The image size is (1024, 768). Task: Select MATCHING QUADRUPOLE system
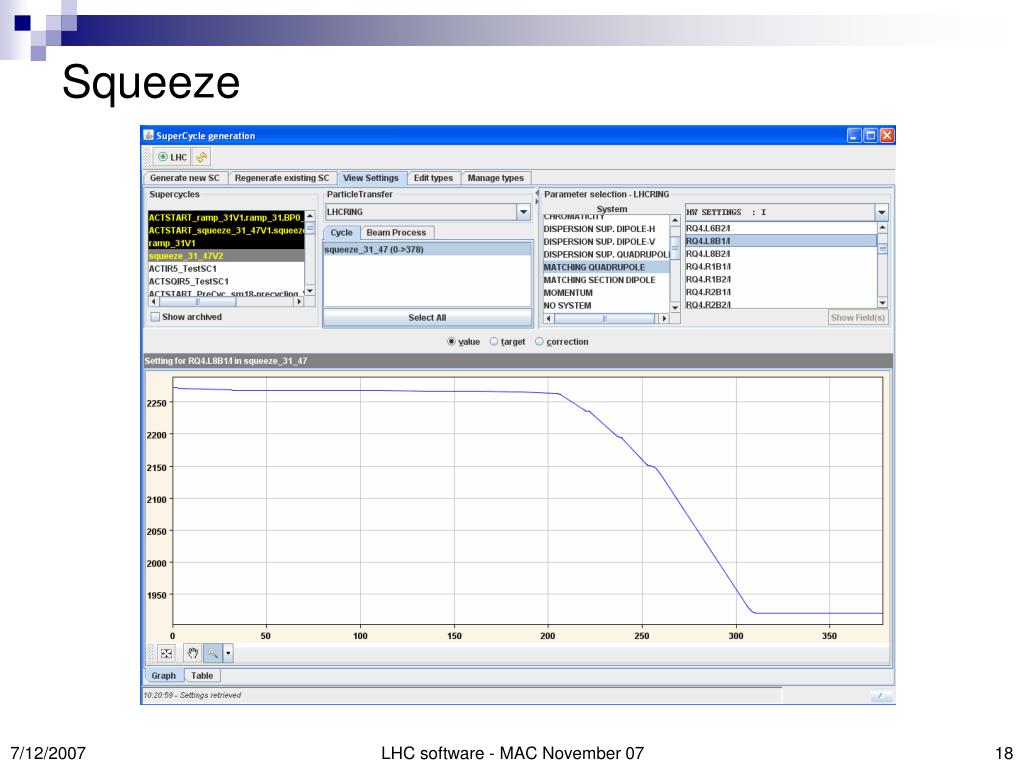(x=606, y=267)
